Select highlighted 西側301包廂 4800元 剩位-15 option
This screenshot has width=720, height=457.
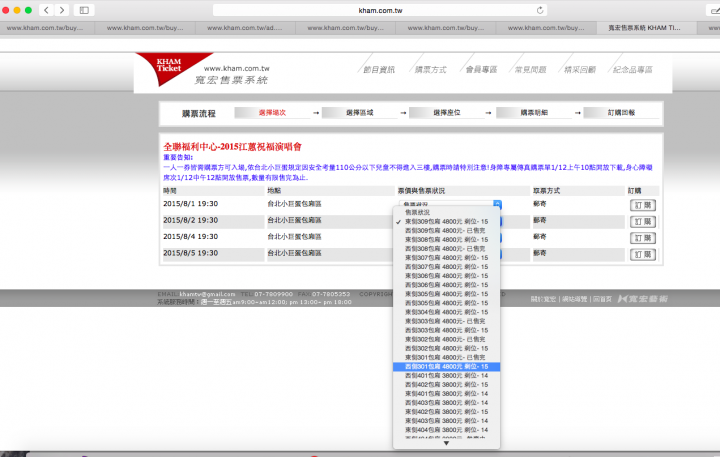click(x=446, y=367)
